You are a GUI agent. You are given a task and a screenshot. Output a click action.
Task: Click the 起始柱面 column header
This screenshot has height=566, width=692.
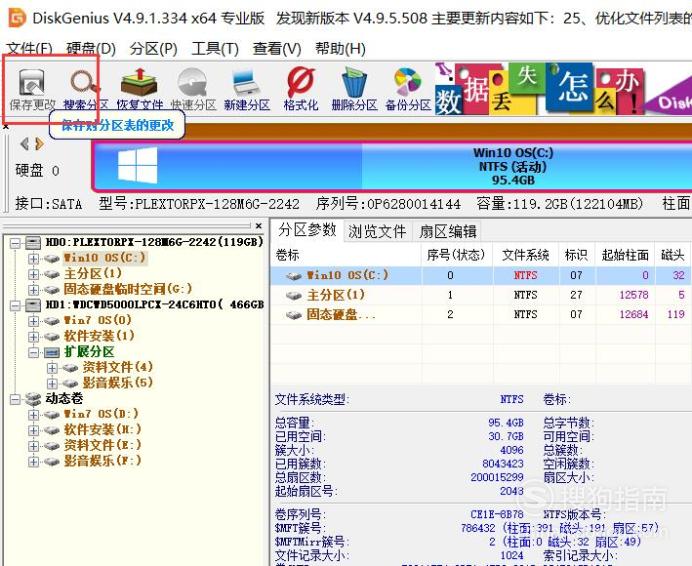tap(624, 254)
